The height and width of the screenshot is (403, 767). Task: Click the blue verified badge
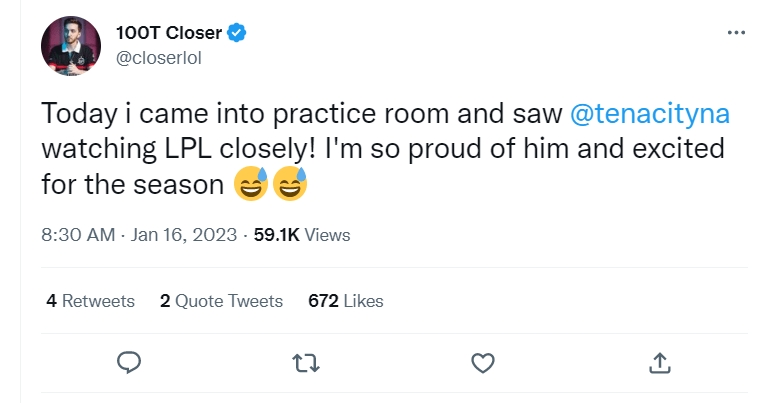(238, 32)
